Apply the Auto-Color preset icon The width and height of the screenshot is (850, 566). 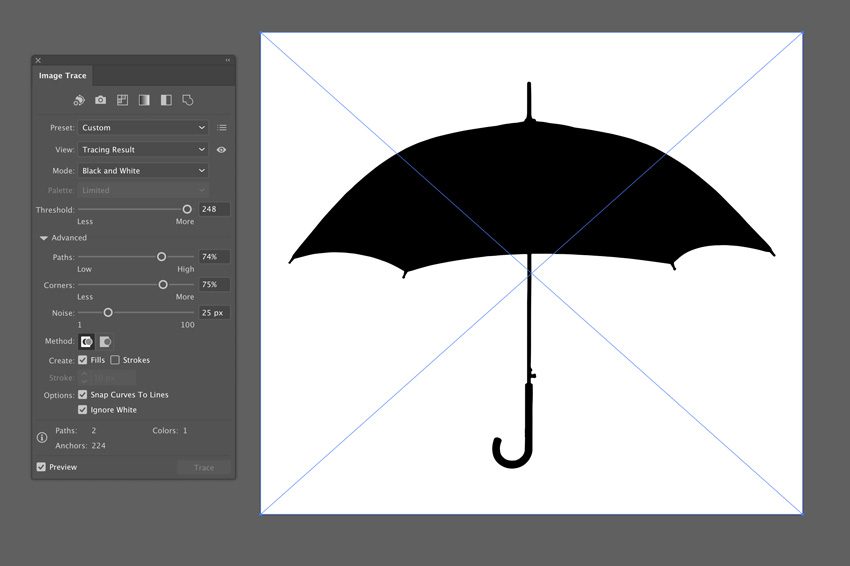pyautogui.click(x=79, y=100)
